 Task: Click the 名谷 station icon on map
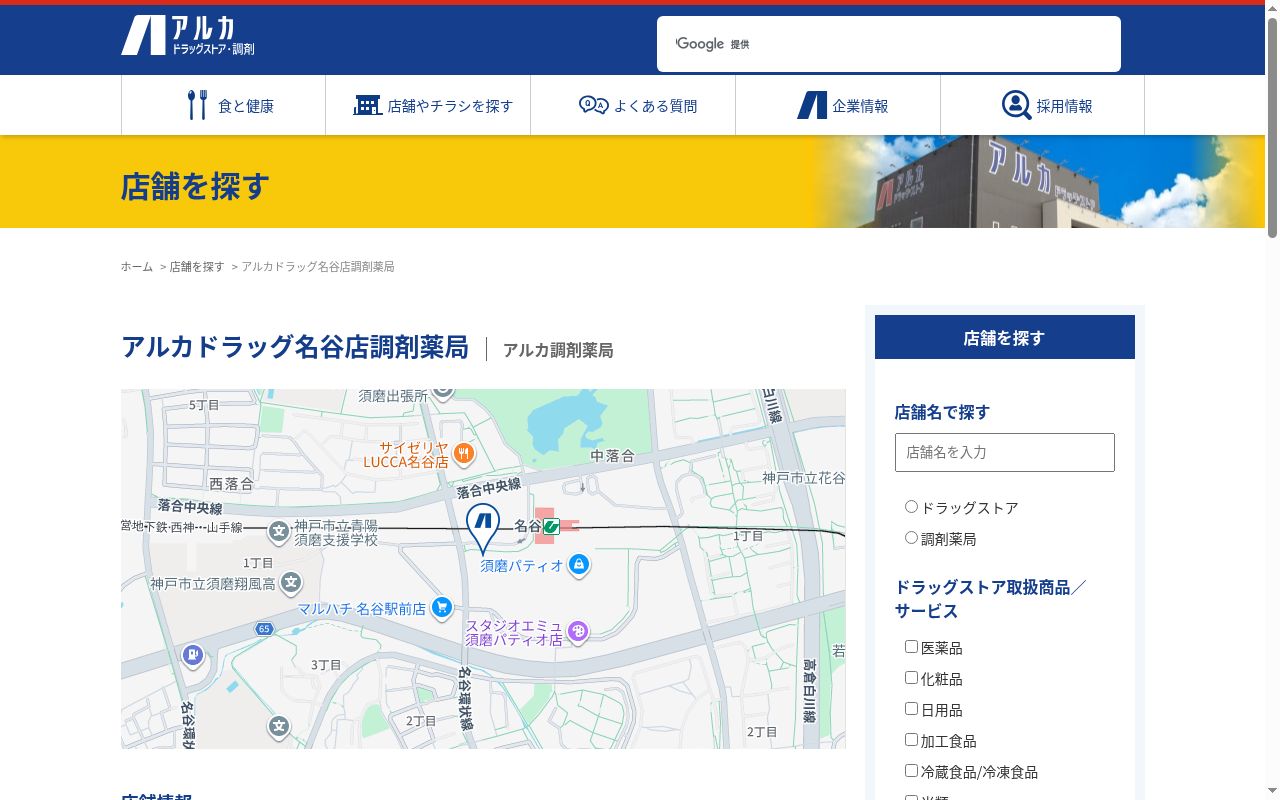click(x=549, y=526)
